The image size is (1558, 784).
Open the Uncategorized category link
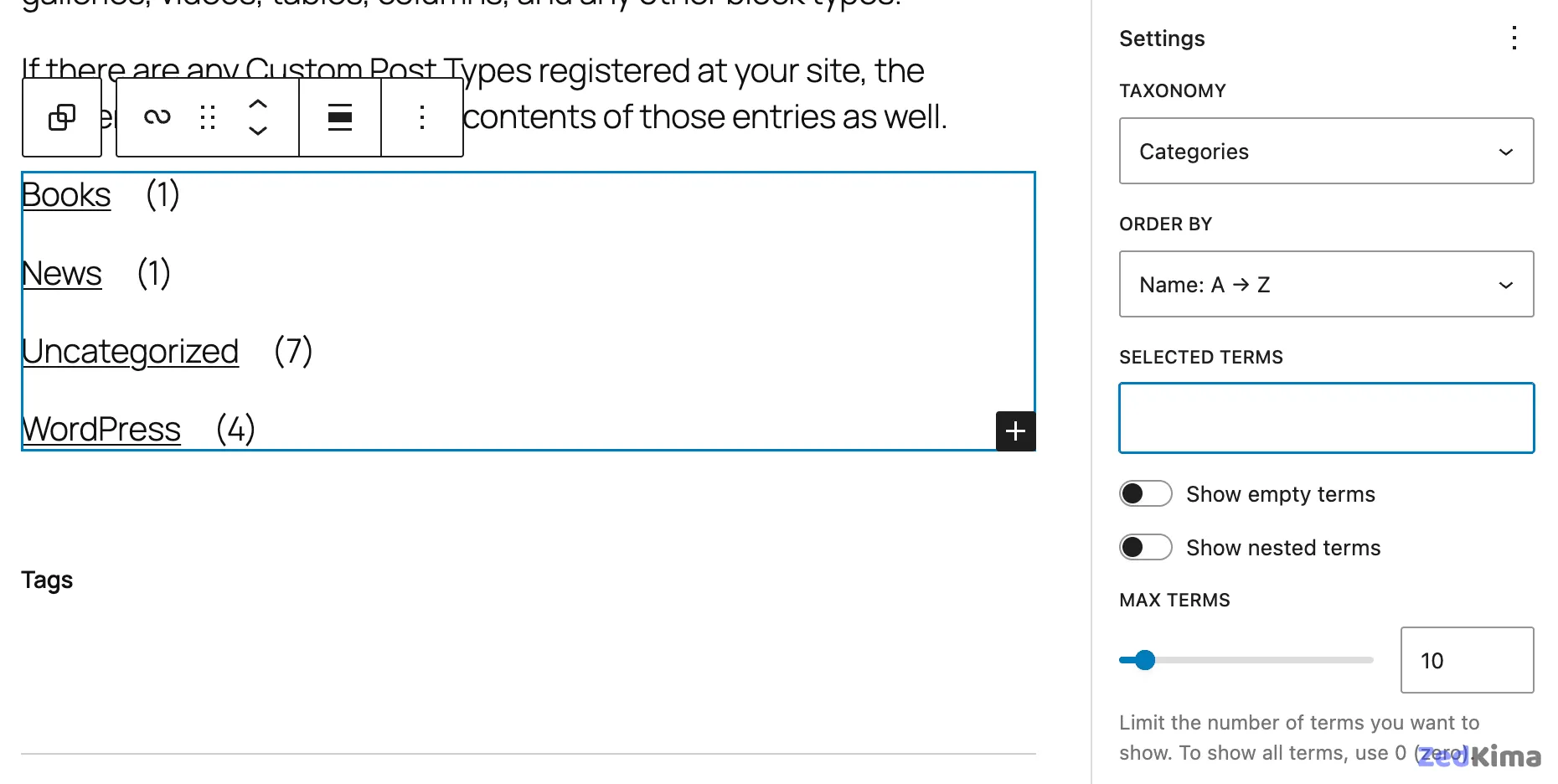(x=130, y=351)
